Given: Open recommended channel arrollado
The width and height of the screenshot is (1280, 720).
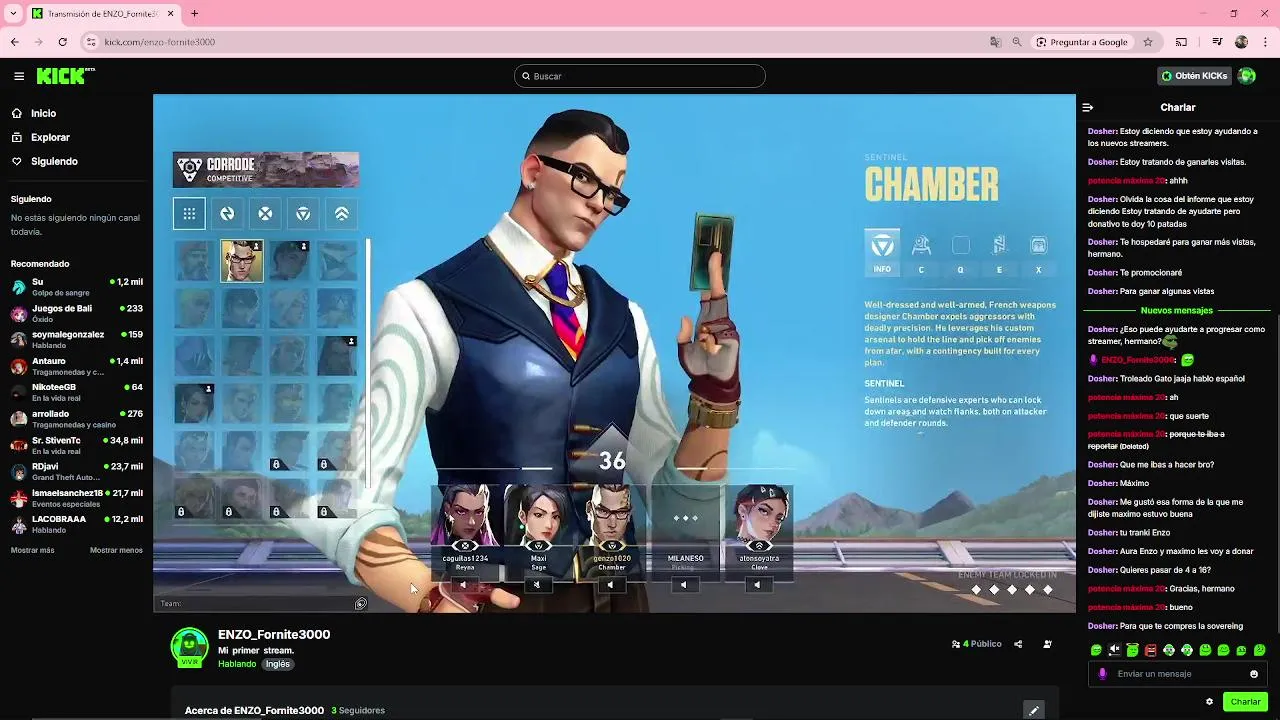Looking at the screenshot, I should [76, 419].
